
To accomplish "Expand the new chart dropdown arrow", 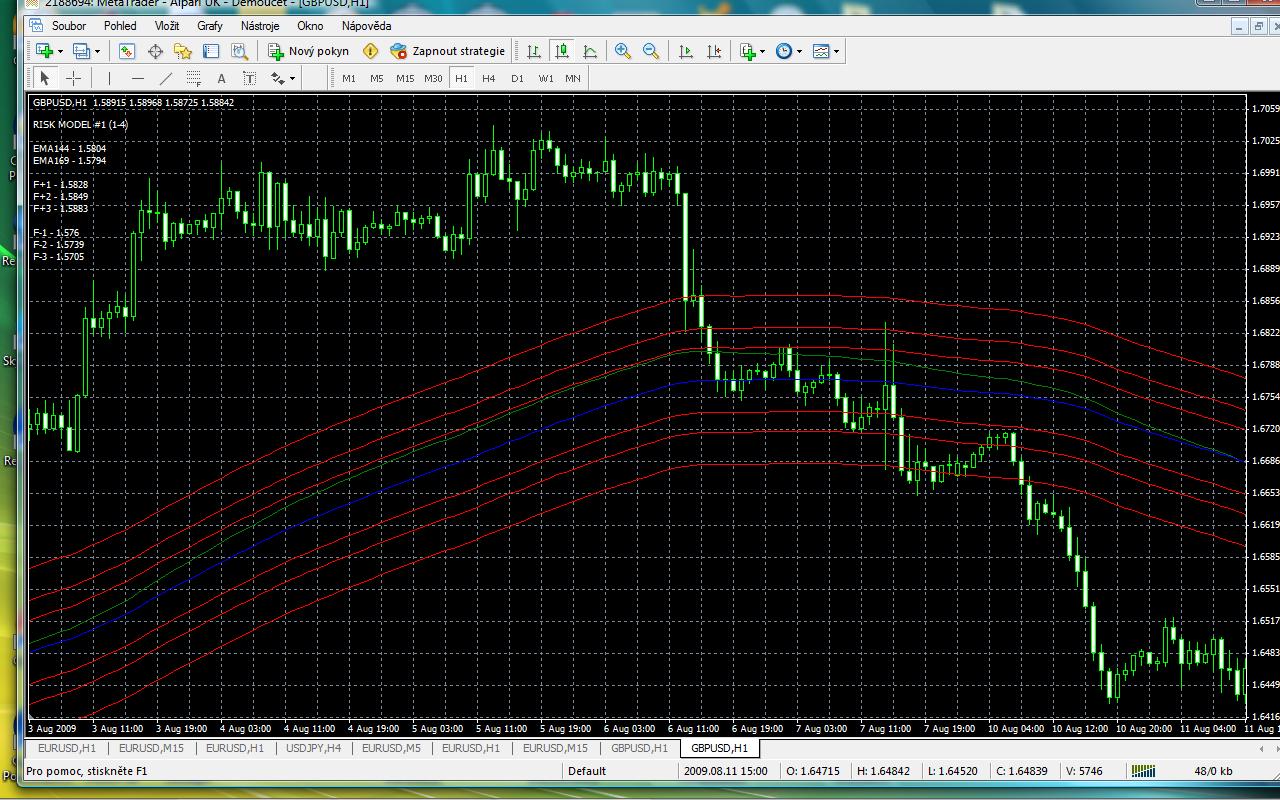I will (60, 51).
